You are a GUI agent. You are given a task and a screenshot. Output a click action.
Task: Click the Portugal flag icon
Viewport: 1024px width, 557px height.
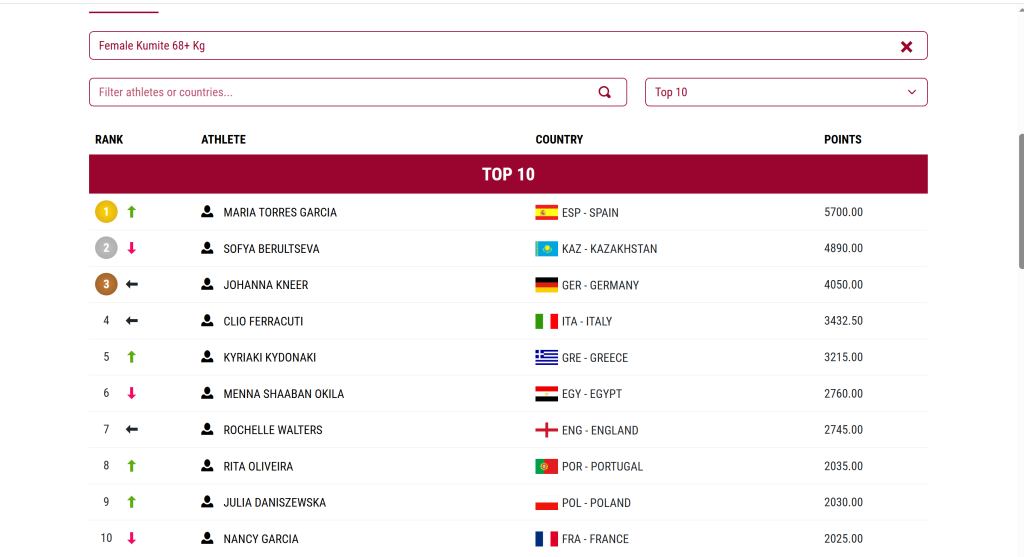click(x=546, y=466)
